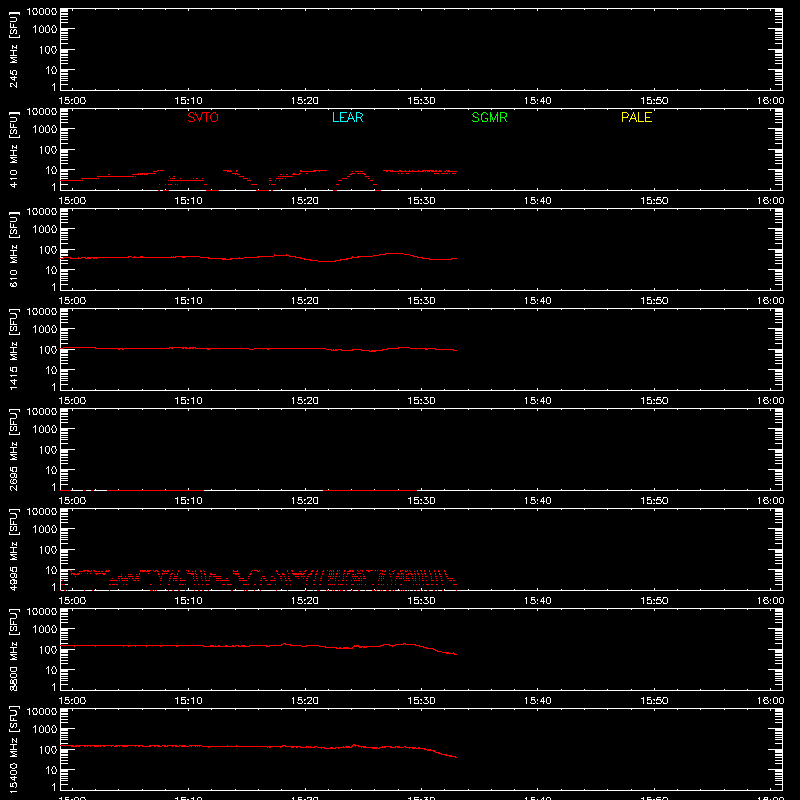Click the 100 tick label on the 1415 MHz axis
Viewport: 800px width, 800px height.
click(x=48, y=350)
